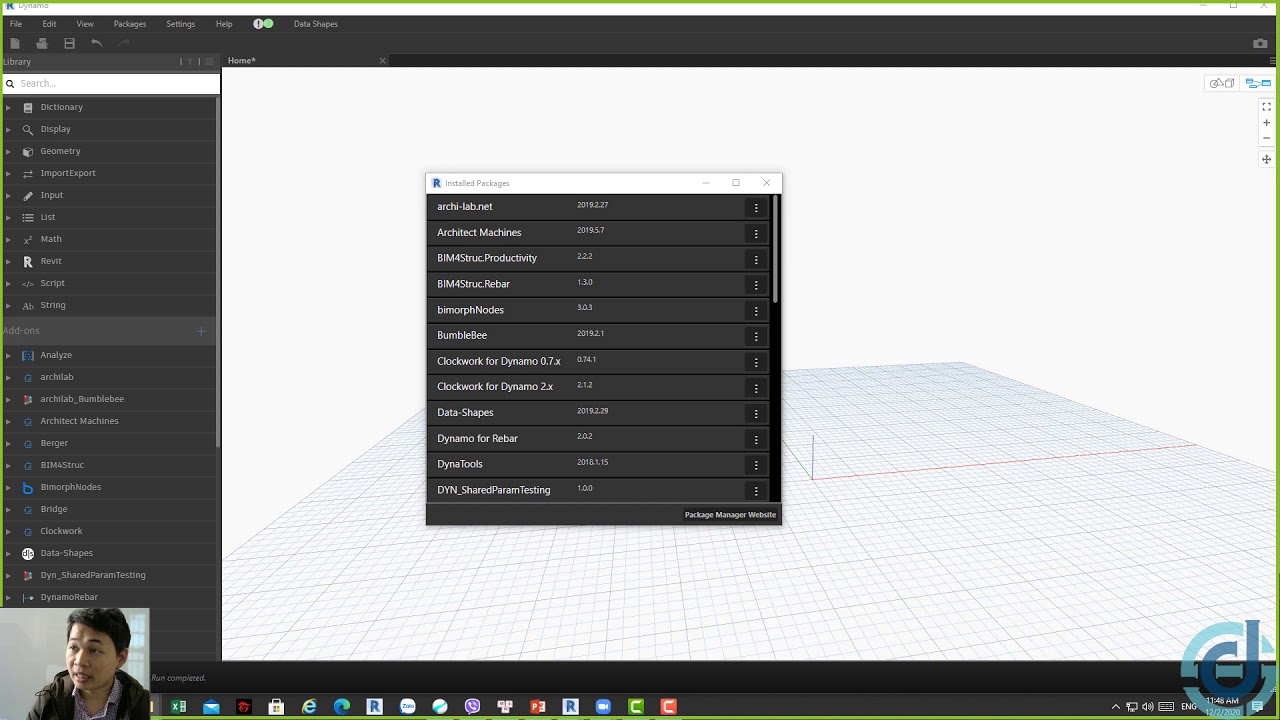Screen dimensions: 1280x720
Task: Close the Home* workspace tab
Action: pos(382,61)
